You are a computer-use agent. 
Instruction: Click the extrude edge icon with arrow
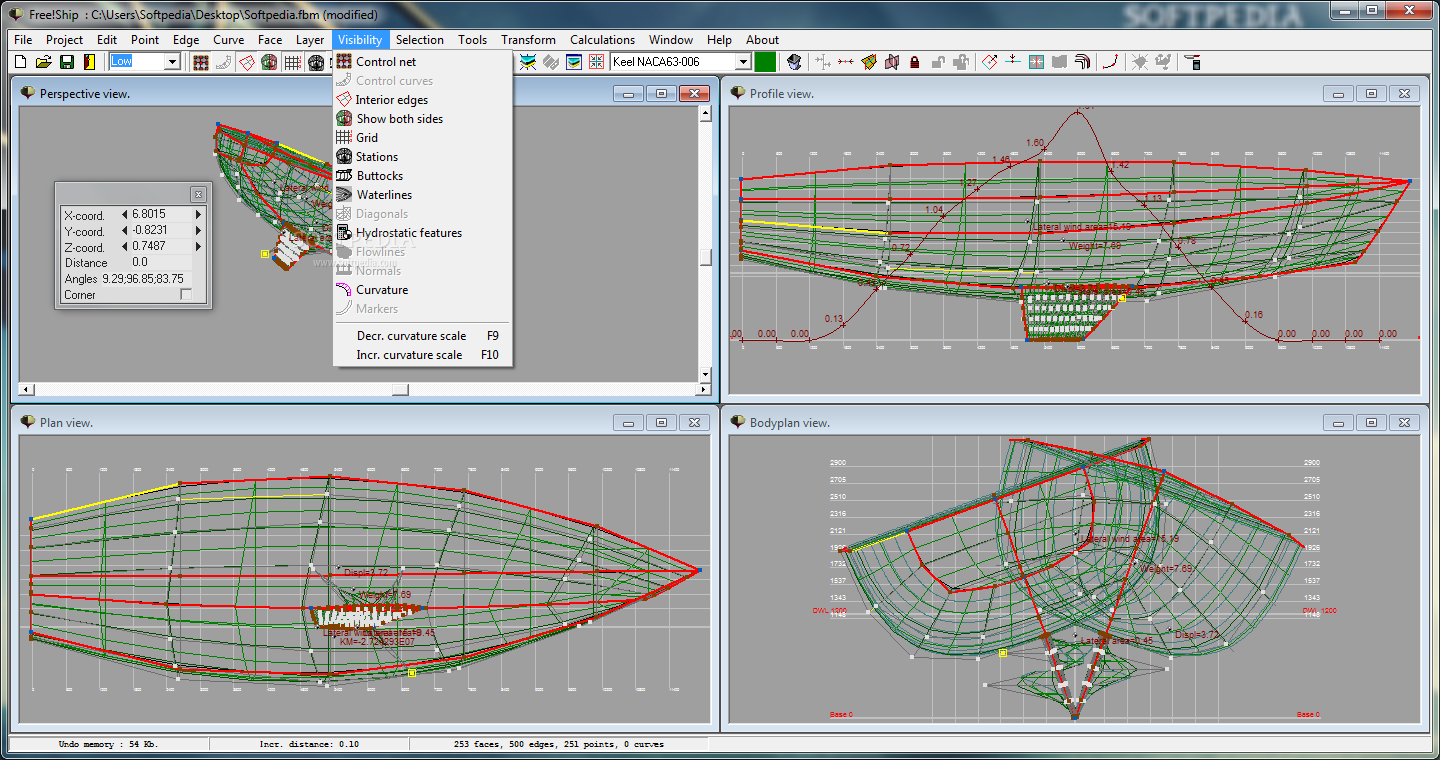[x=989, y=62]
